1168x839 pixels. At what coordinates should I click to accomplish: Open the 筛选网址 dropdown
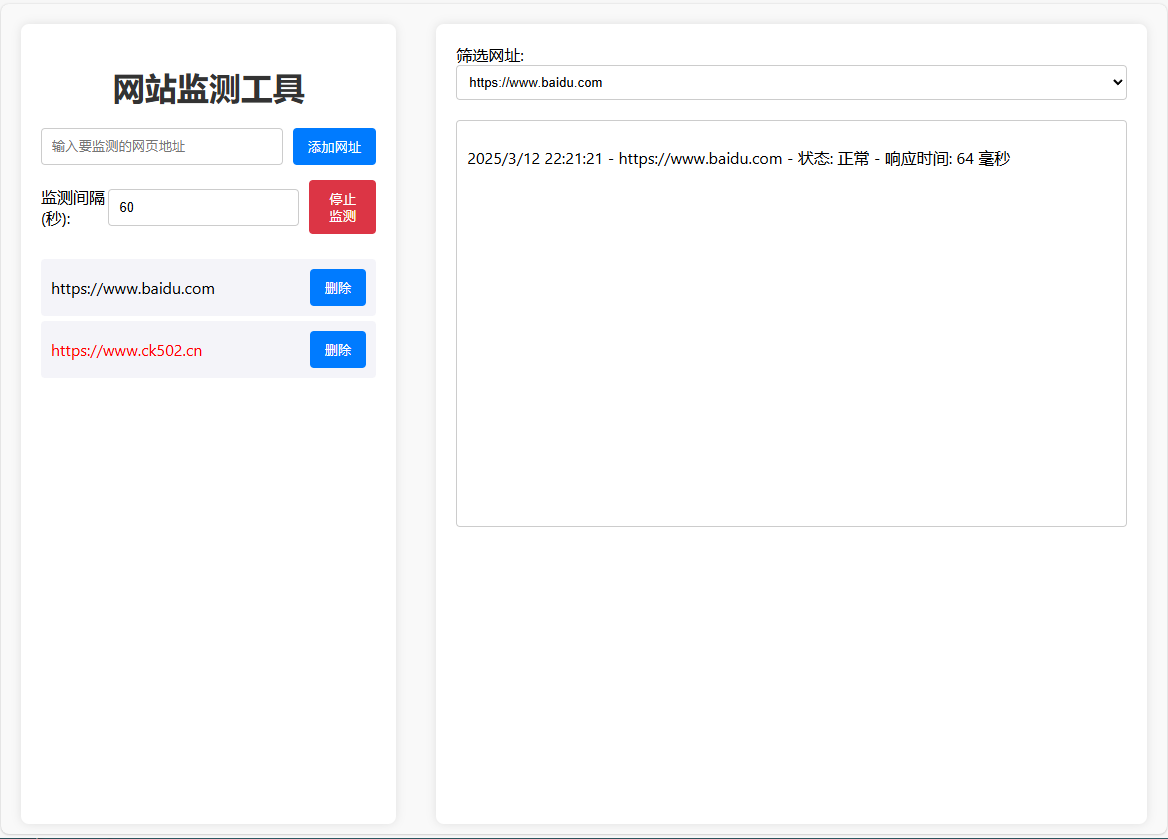coord(791,83)
